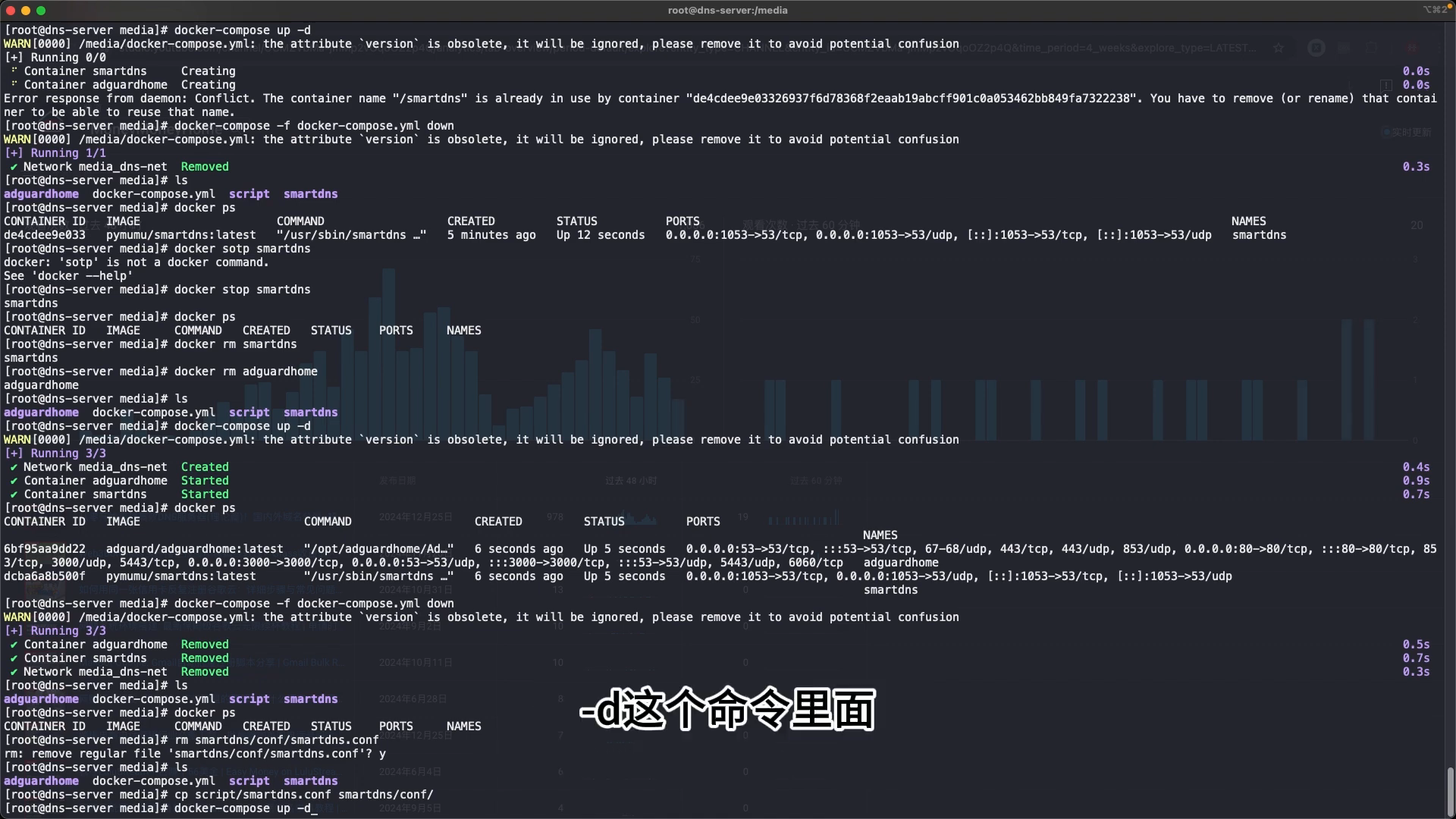Click 'adguardhome' name under the NAMES column
1456x819 pixels.
click(901, 563)
